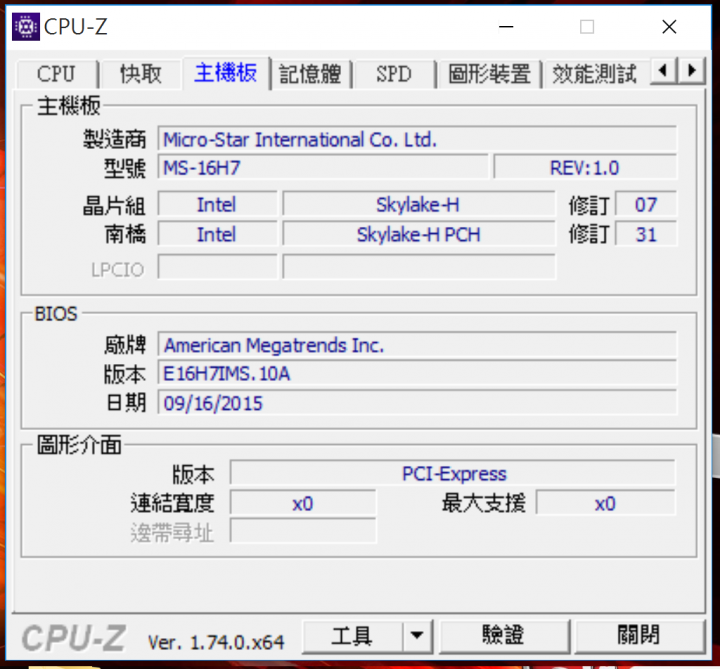Click the 工具 button

(x=352, y=636)
